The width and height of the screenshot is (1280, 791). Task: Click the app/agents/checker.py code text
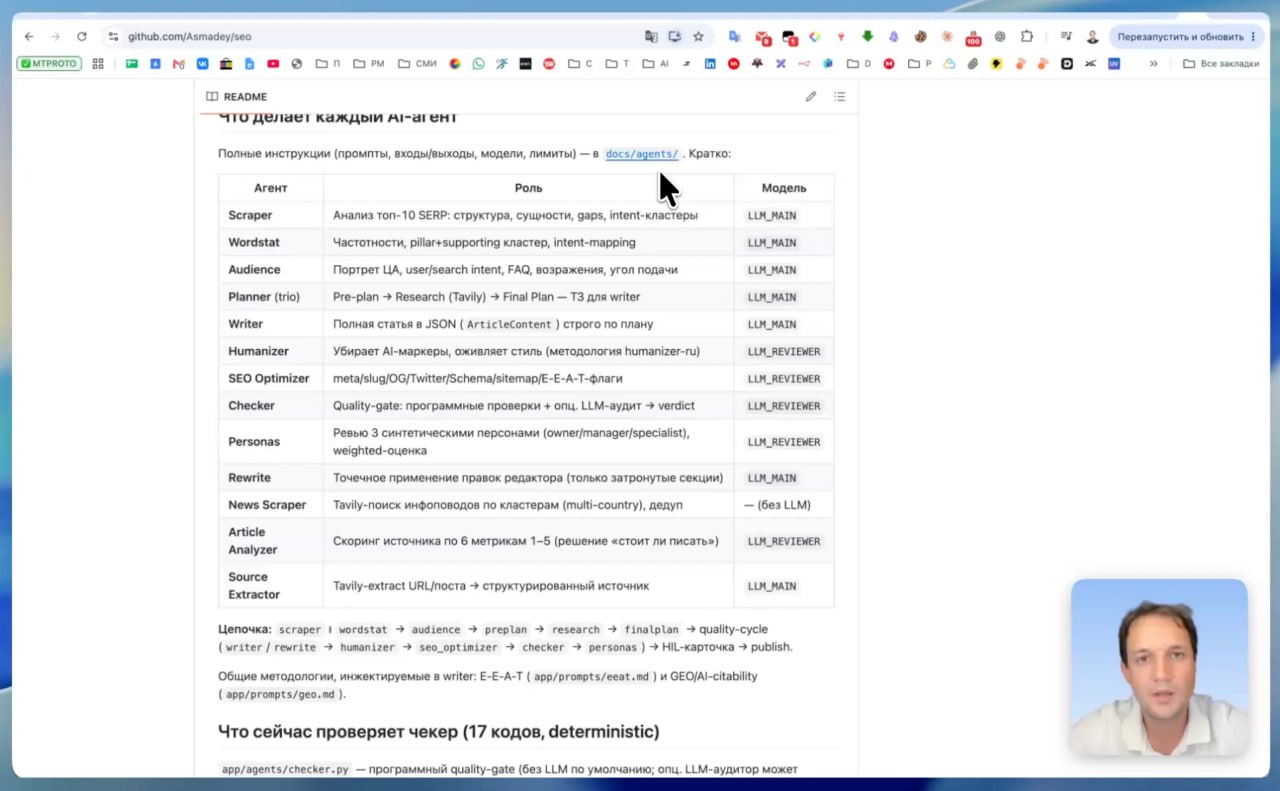tap(285, 770)
